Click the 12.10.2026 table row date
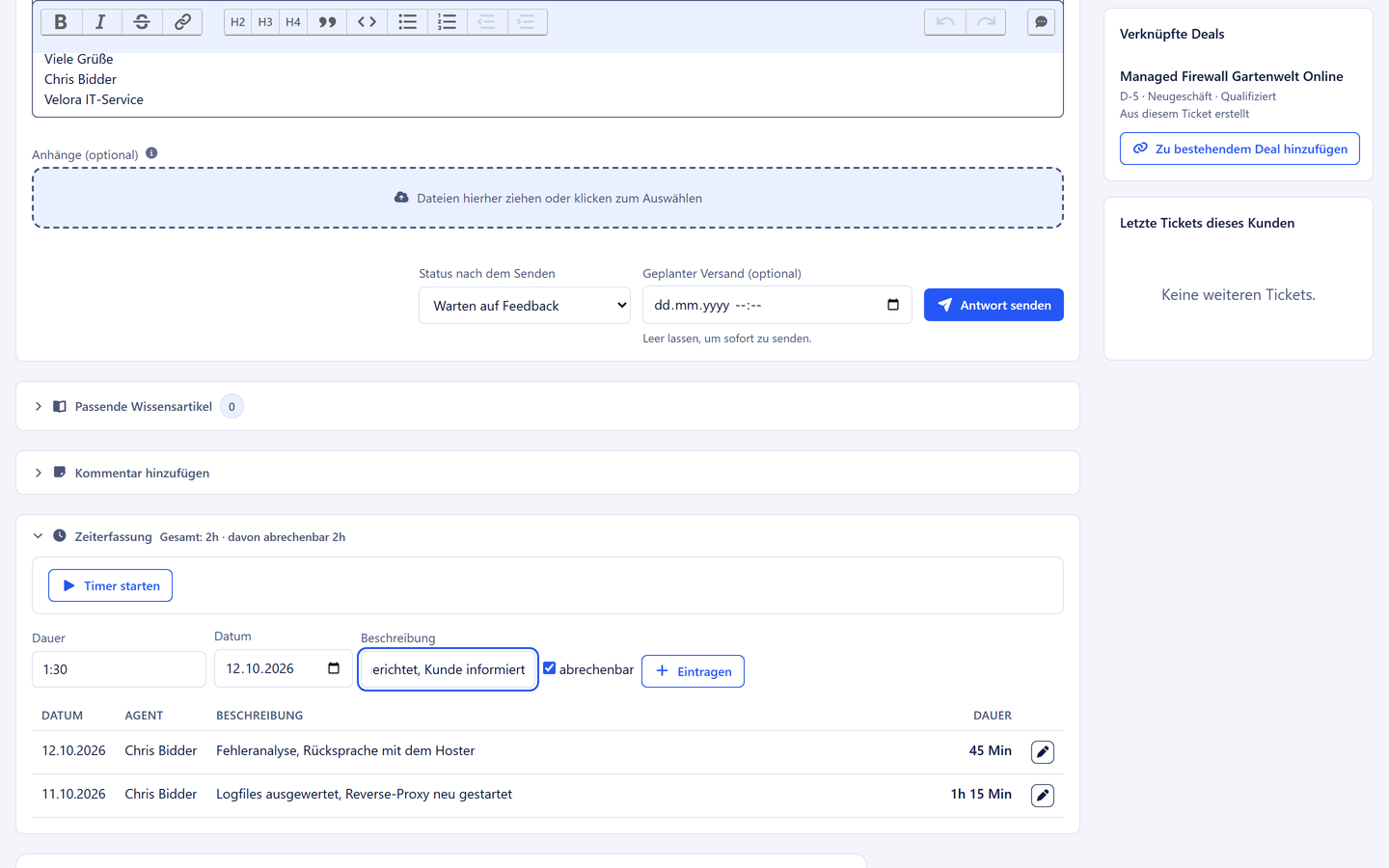 coord(73,750)
